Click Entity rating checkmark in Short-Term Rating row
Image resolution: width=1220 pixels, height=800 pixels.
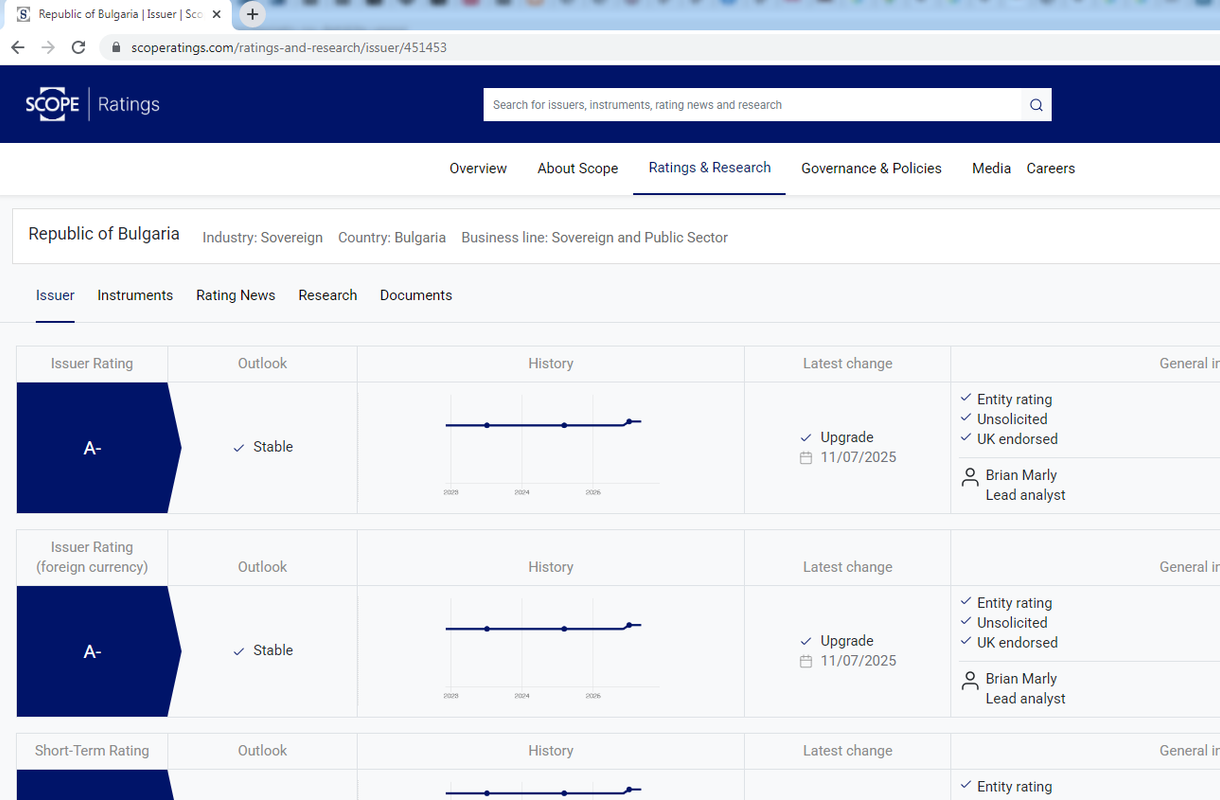tap(966, 785)
